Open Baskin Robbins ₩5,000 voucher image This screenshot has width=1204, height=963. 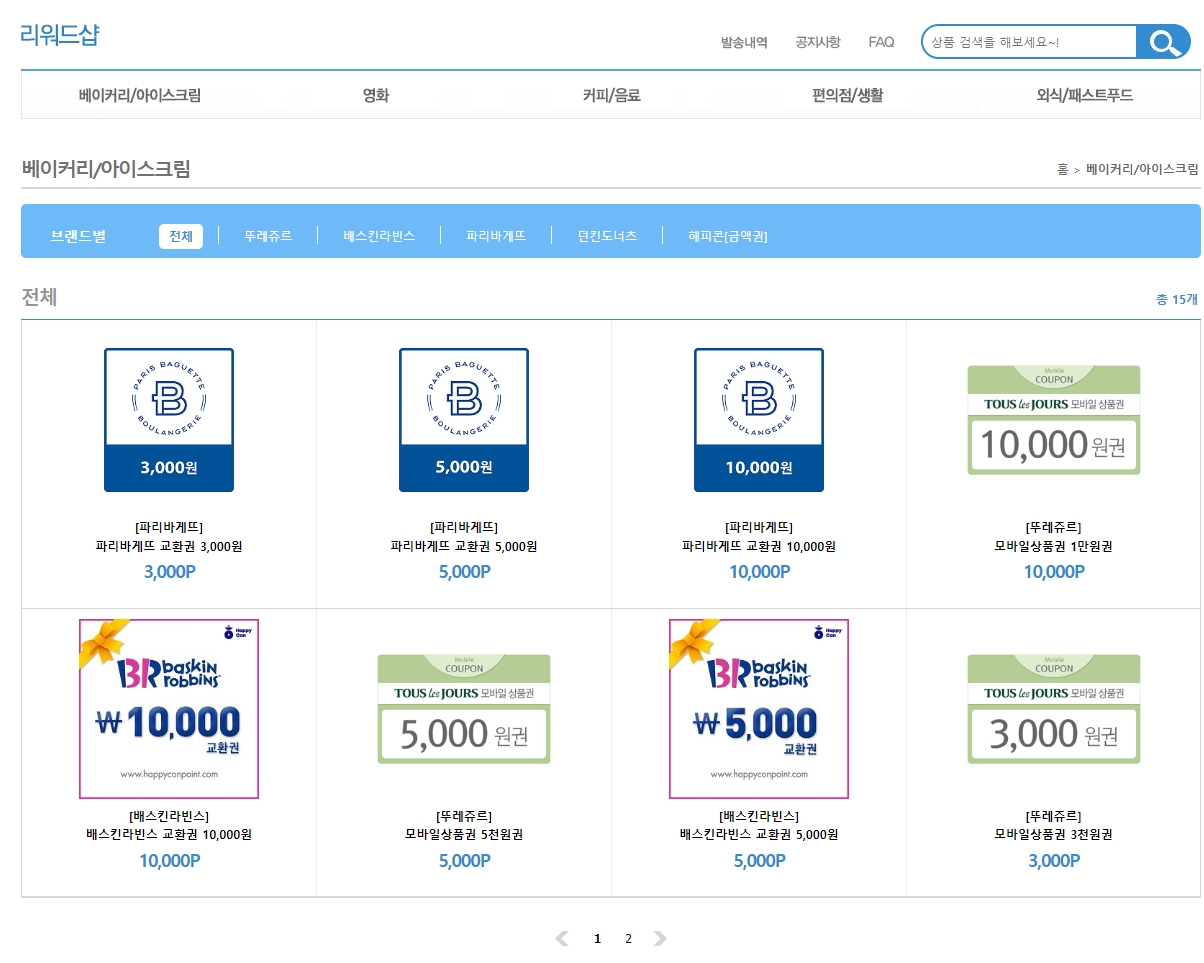tap(759, 709)
